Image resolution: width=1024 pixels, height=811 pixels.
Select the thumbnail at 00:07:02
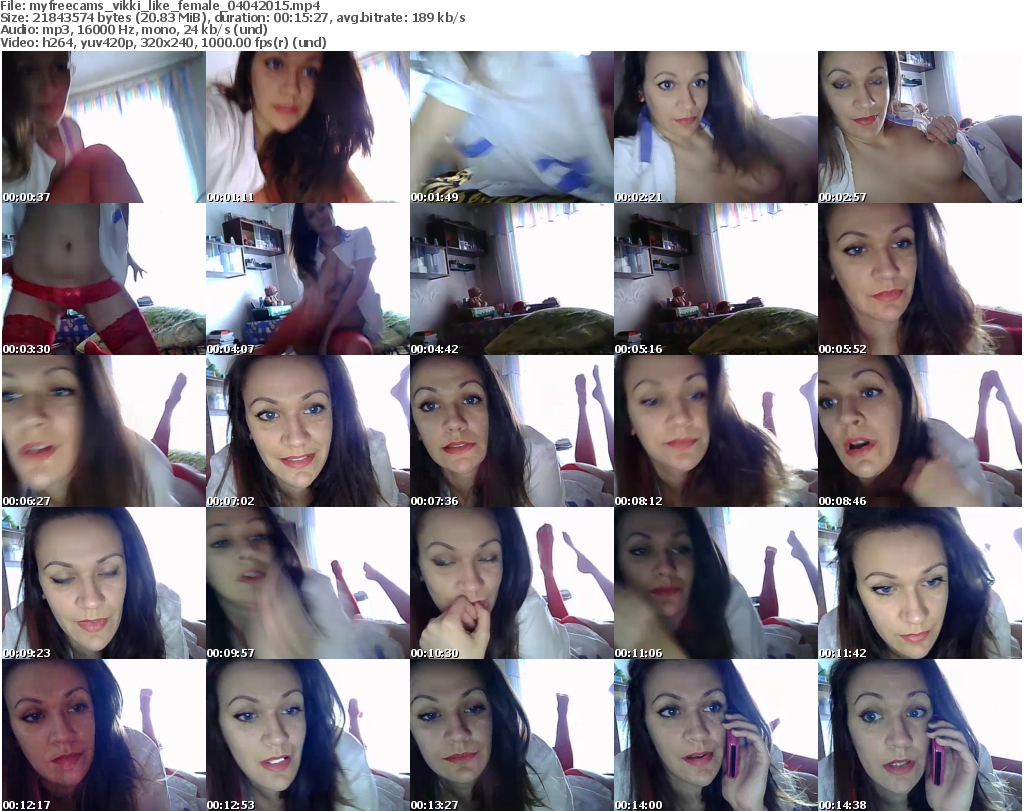307,431
